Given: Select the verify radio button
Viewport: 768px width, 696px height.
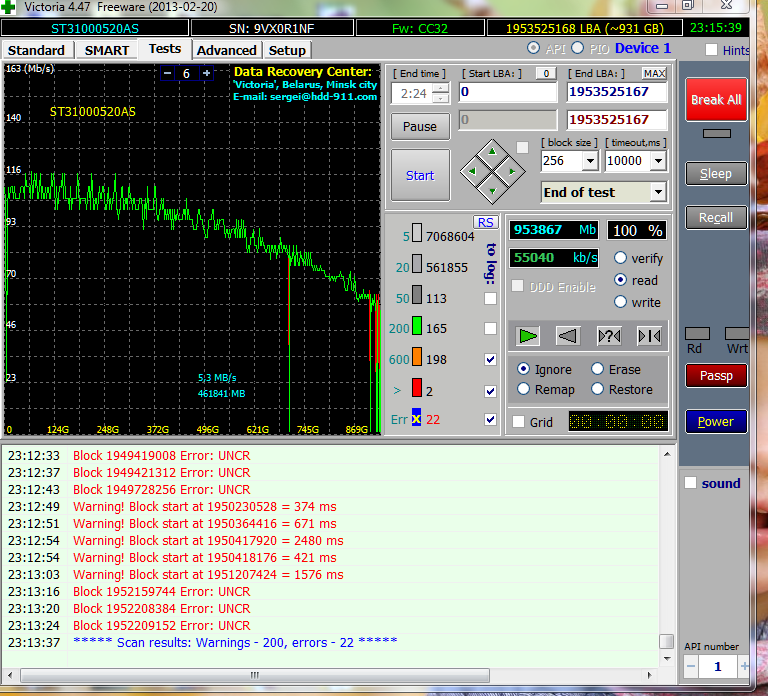Looking at the screenshot, I should click(621, 258).
